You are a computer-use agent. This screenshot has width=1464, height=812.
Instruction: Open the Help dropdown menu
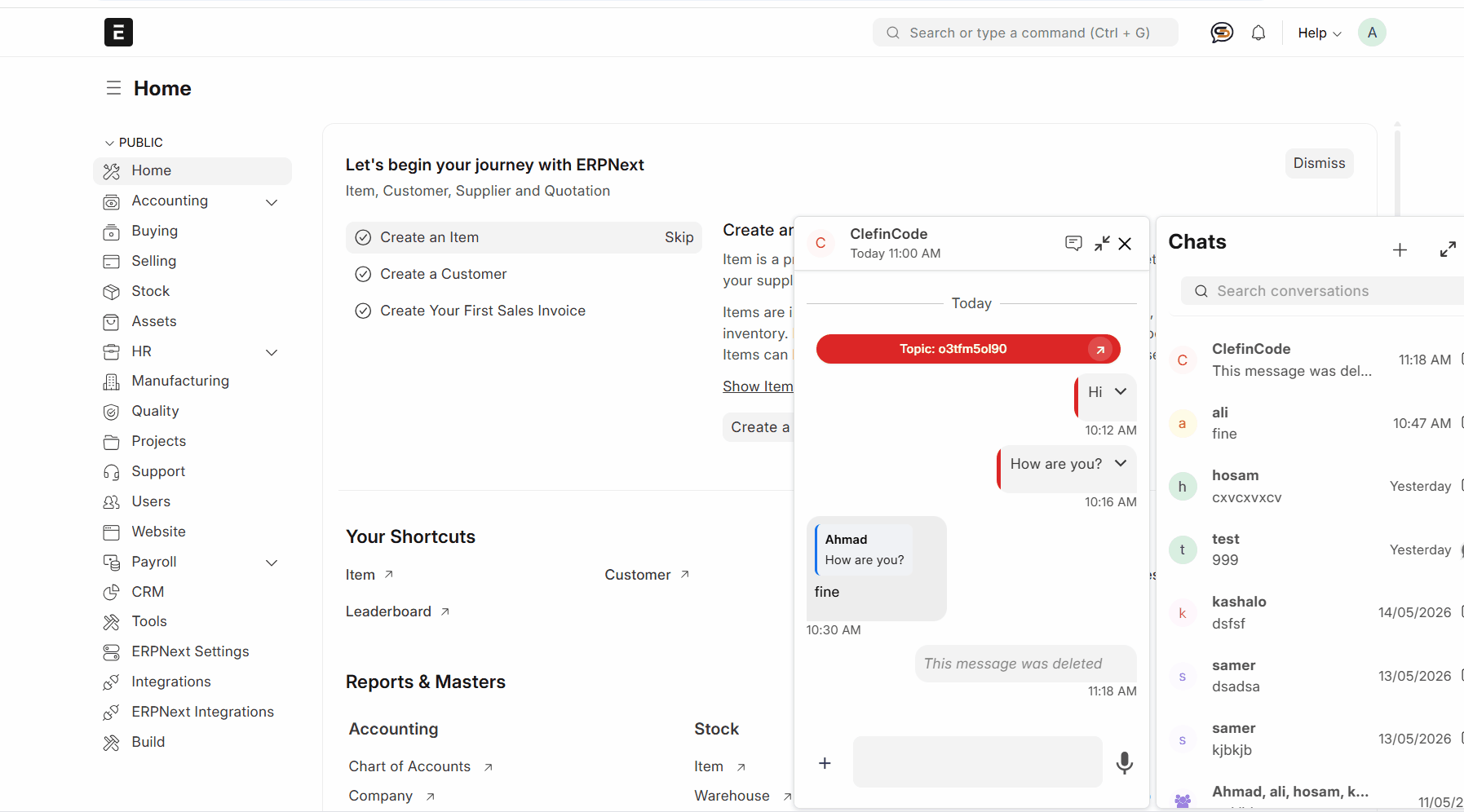(1319, 33)
